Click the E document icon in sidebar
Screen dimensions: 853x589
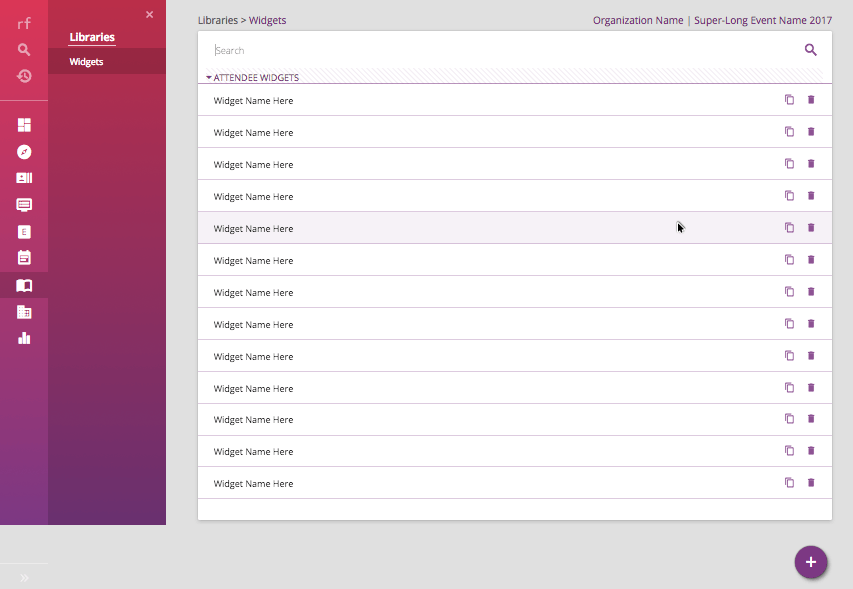point(24,232)
